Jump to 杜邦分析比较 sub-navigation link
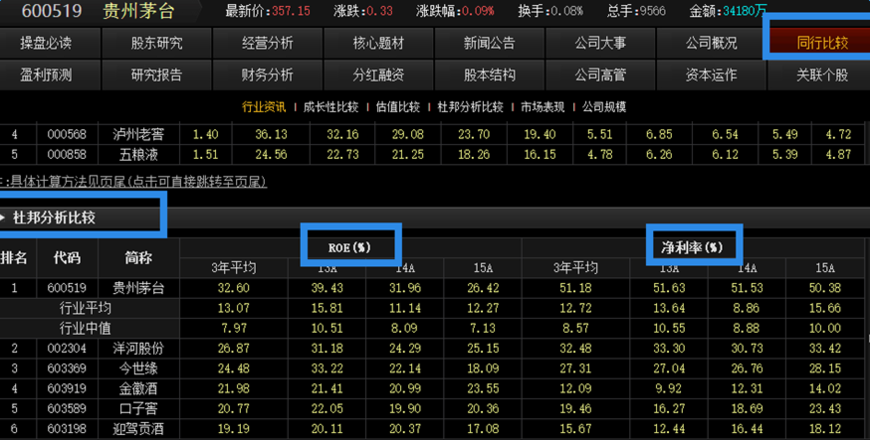870x440 pixels. pyautogui.click(x=471, y=107)
